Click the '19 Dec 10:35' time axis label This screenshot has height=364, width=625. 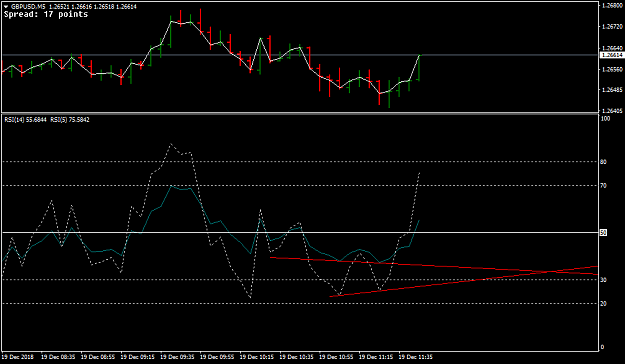coord(296,357)
